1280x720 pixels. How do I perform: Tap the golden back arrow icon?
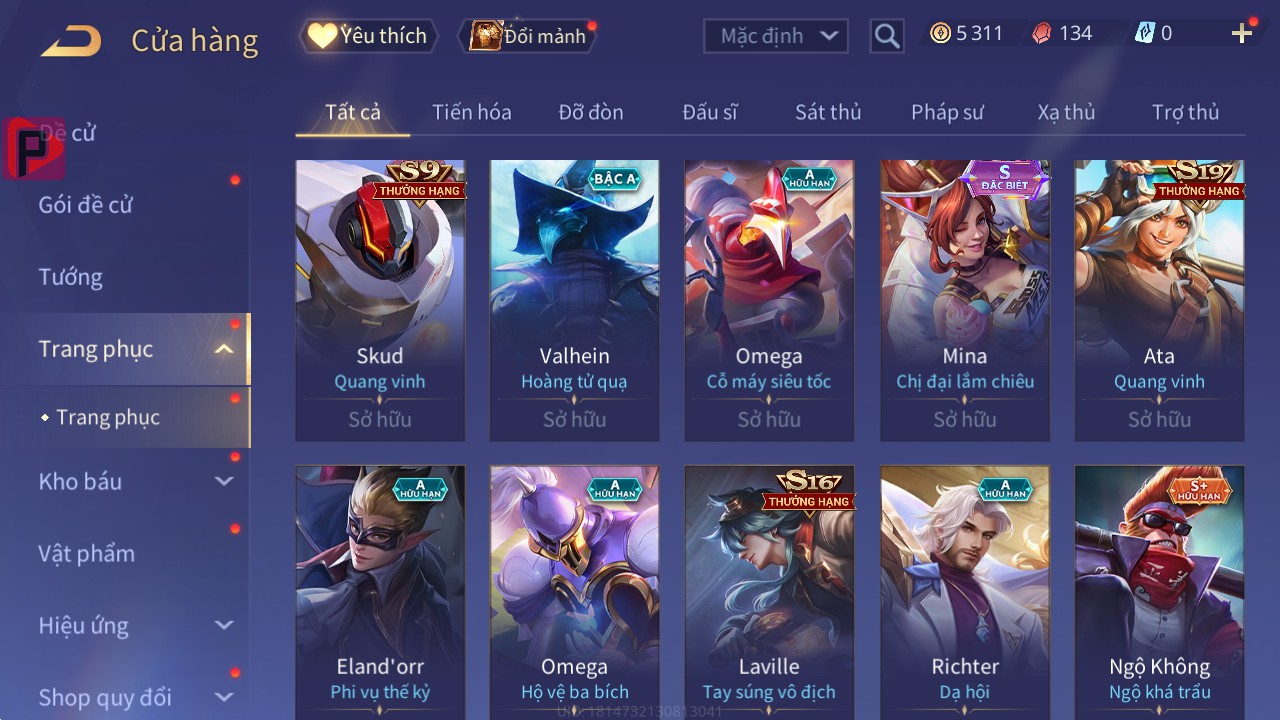coord(71,40)
